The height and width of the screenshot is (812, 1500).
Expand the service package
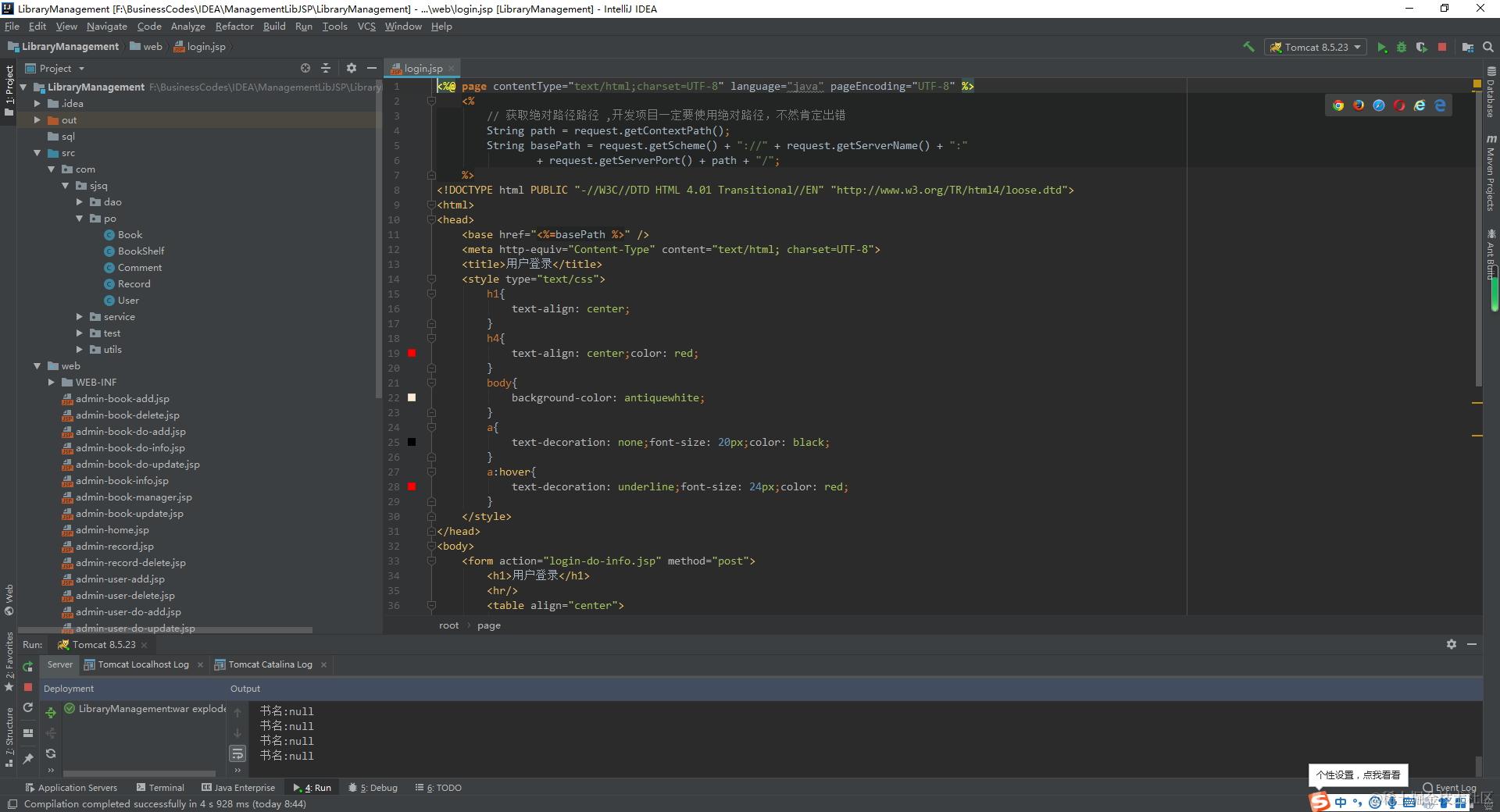pos(80,317)
